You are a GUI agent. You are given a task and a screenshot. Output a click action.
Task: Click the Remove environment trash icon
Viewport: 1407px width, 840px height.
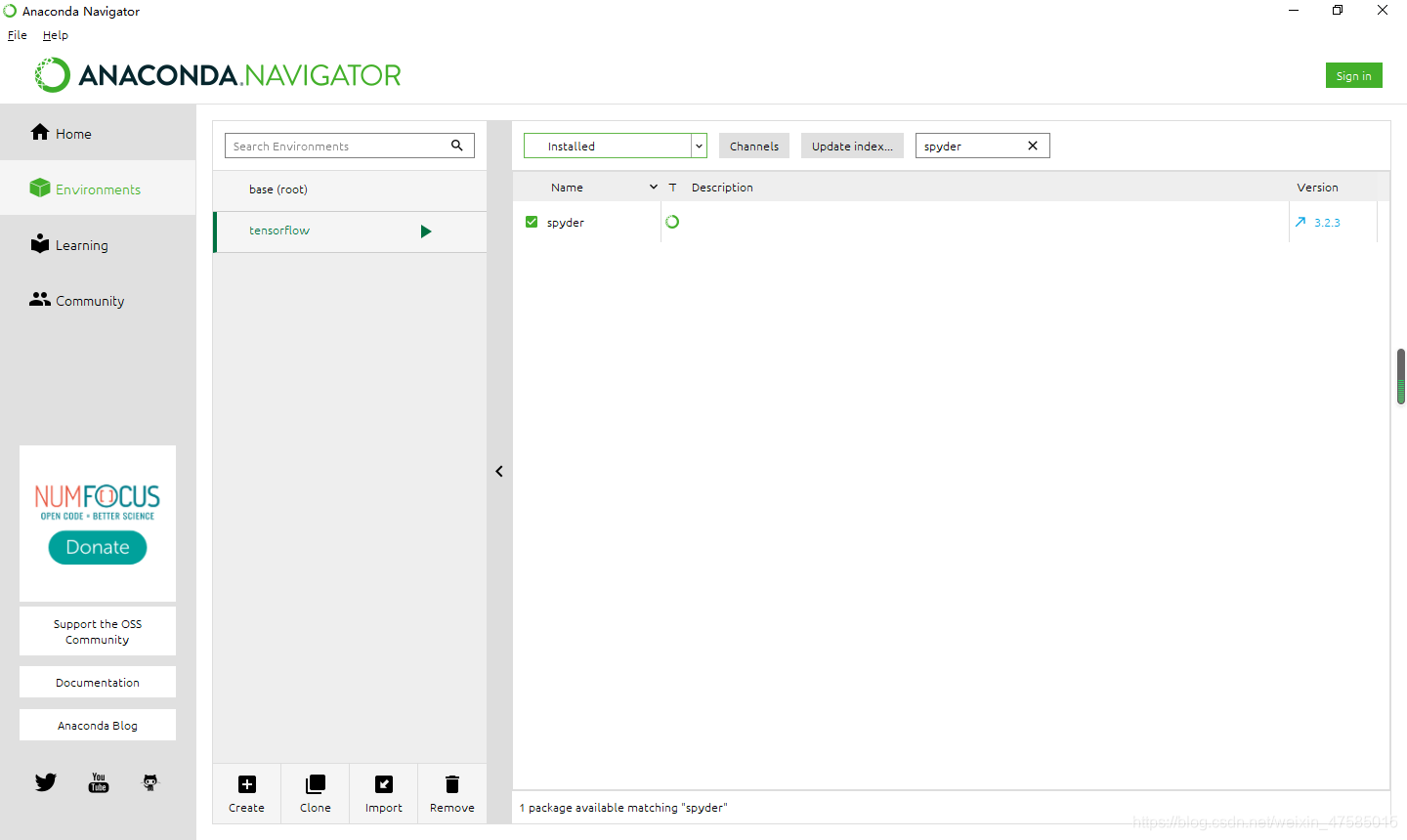[452, 784]
